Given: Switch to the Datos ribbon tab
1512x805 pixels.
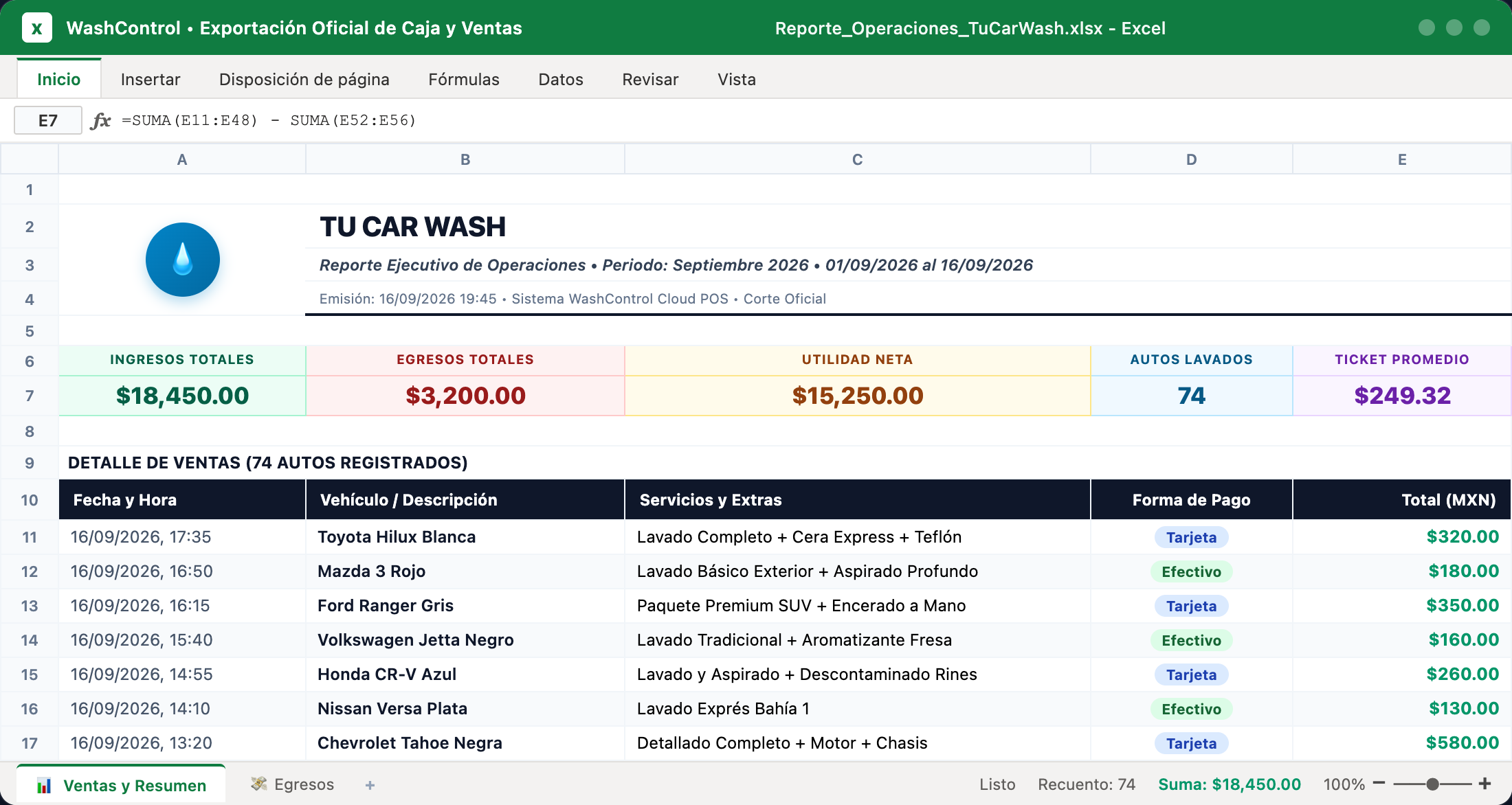Looking at the screenshot, I should [561, 79].
